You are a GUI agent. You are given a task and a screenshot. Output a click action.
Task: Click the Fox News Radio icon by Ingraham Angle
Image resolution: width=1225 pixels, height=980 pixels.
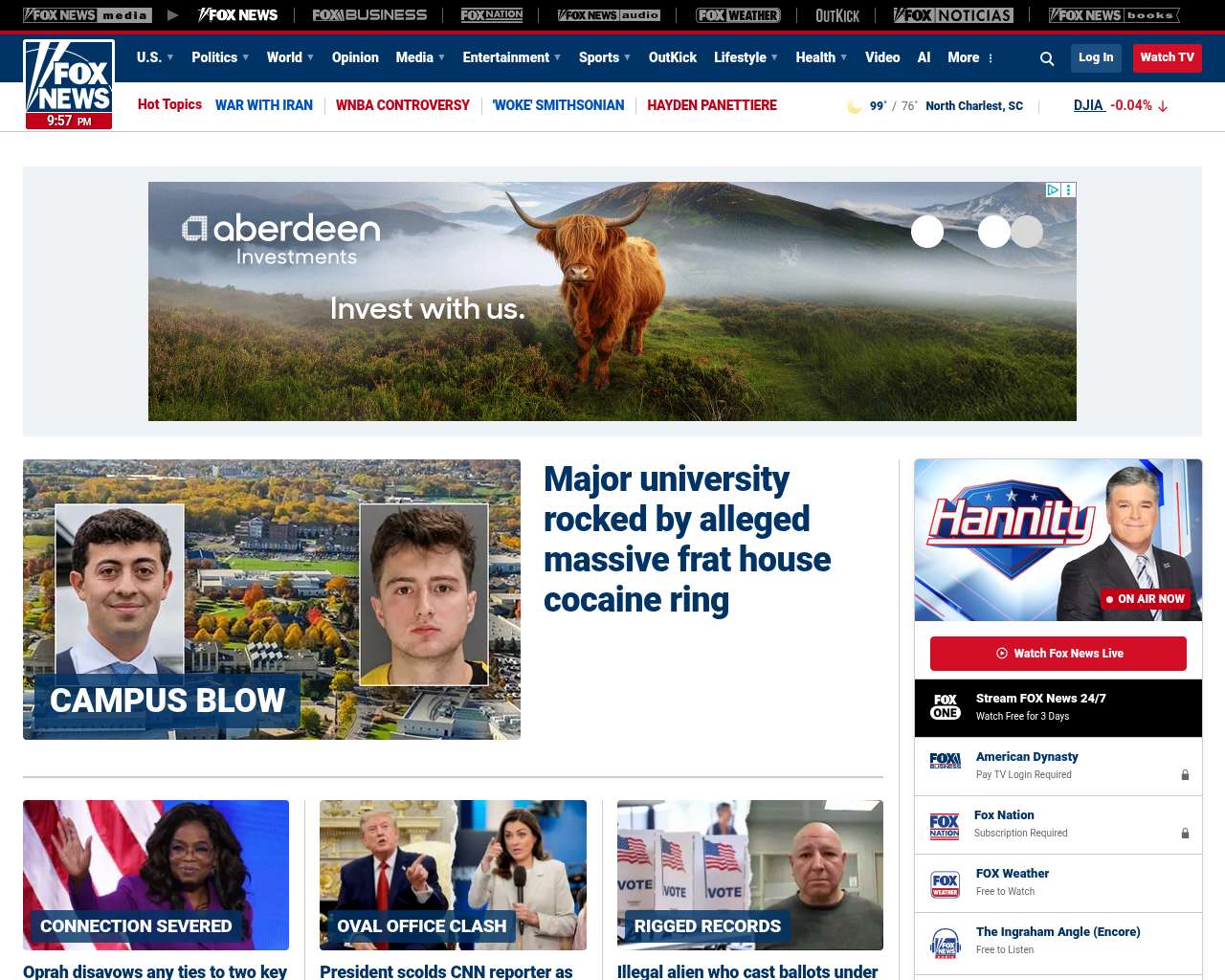(946, 943)
